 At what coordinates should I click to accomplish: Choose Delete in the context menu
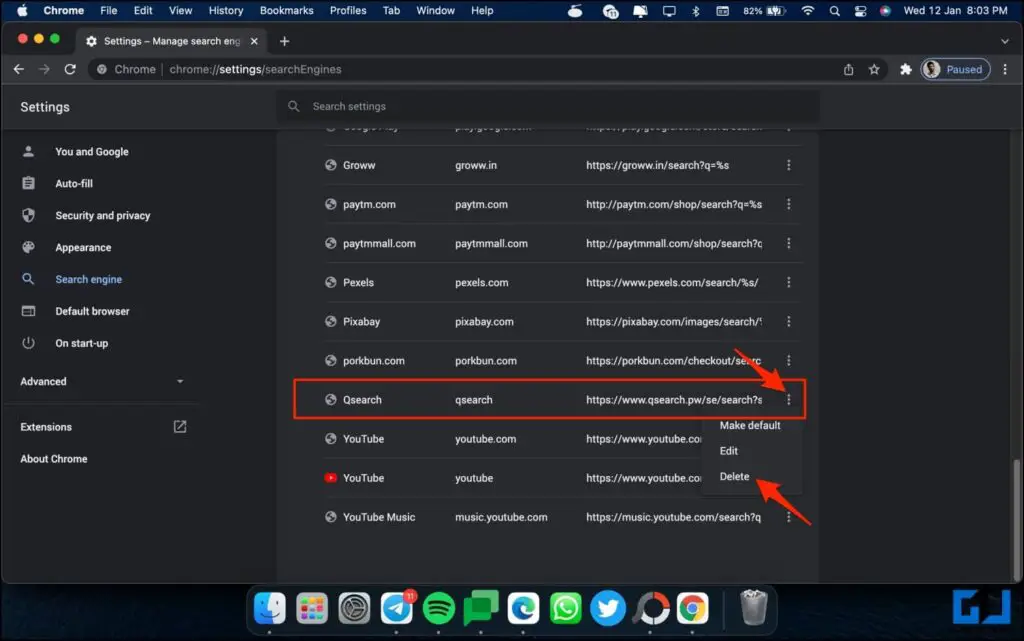[734, 477]
